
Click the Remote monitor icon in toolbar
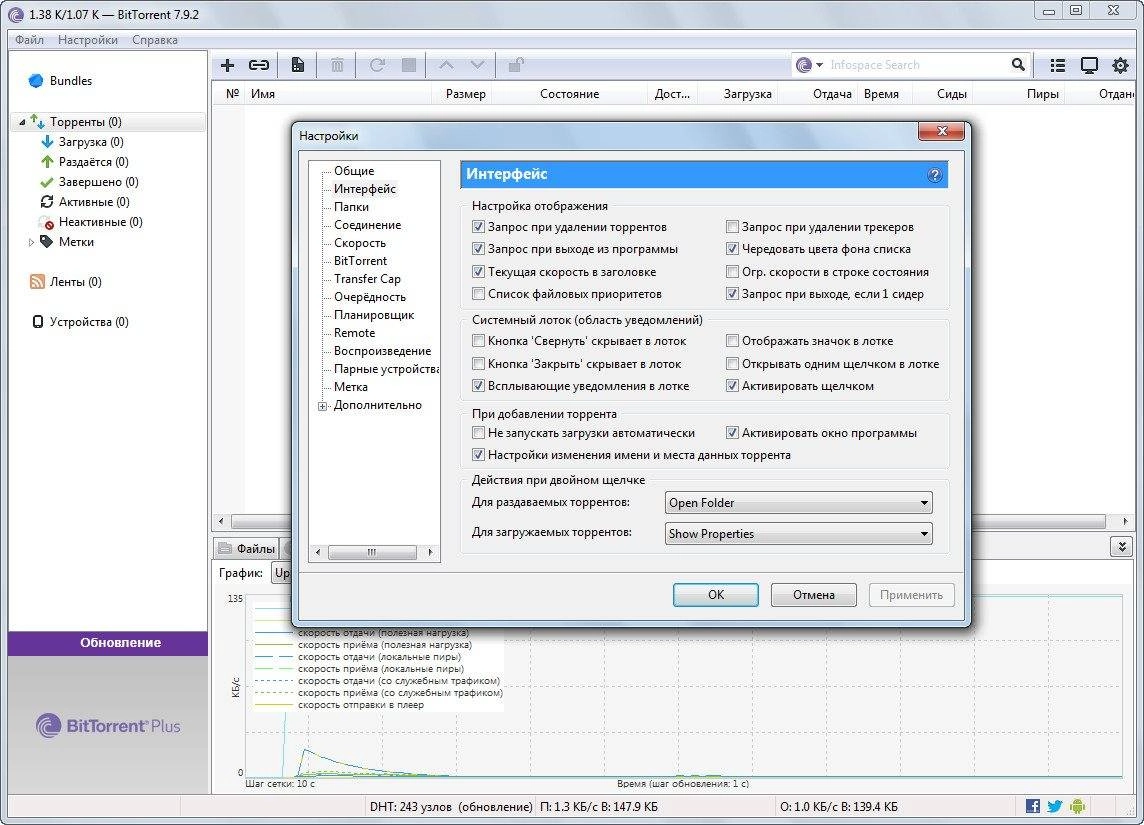tap(1089, 66)
